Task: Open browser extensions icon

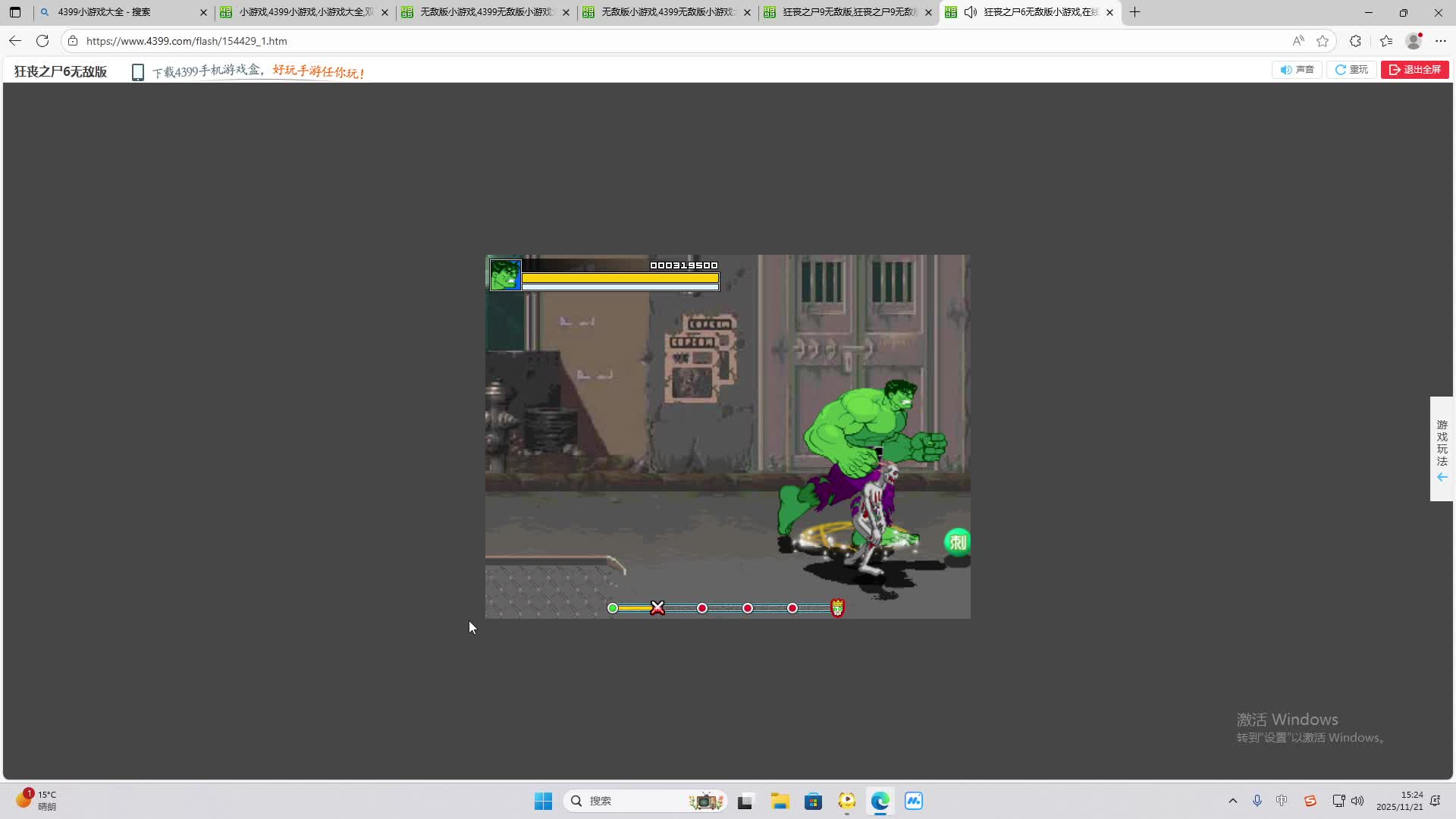Action: [x=1355, y=41]
